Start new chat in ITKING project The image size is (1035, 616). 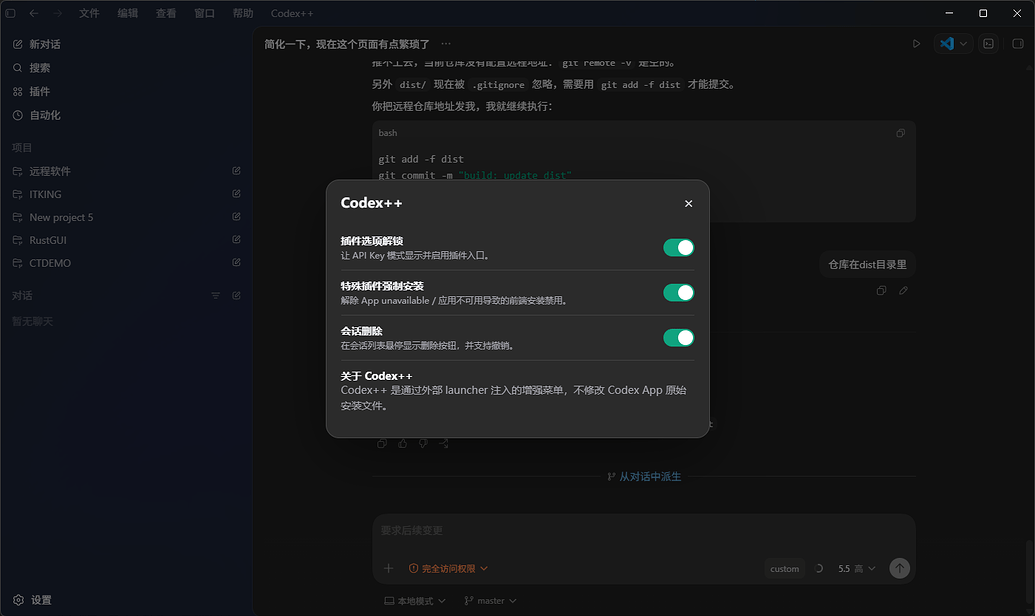coord(236,193)
